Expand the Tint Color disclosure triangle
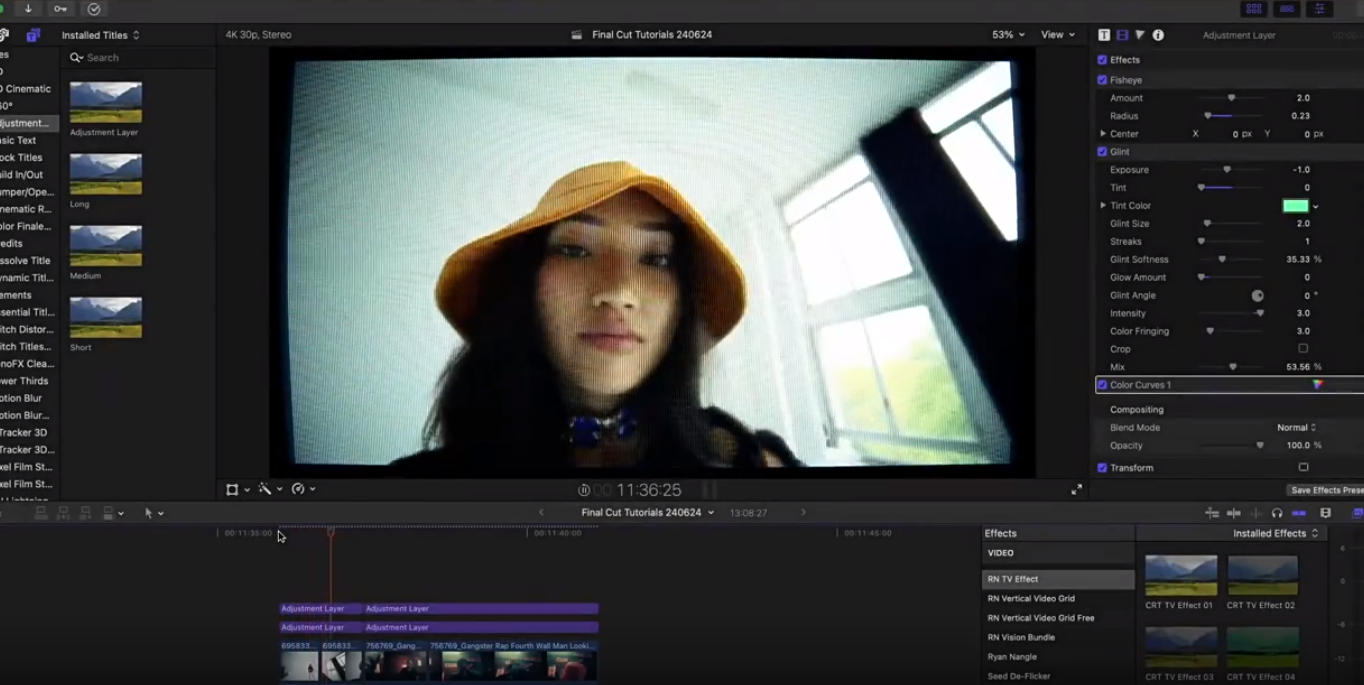 (1103, 206)
